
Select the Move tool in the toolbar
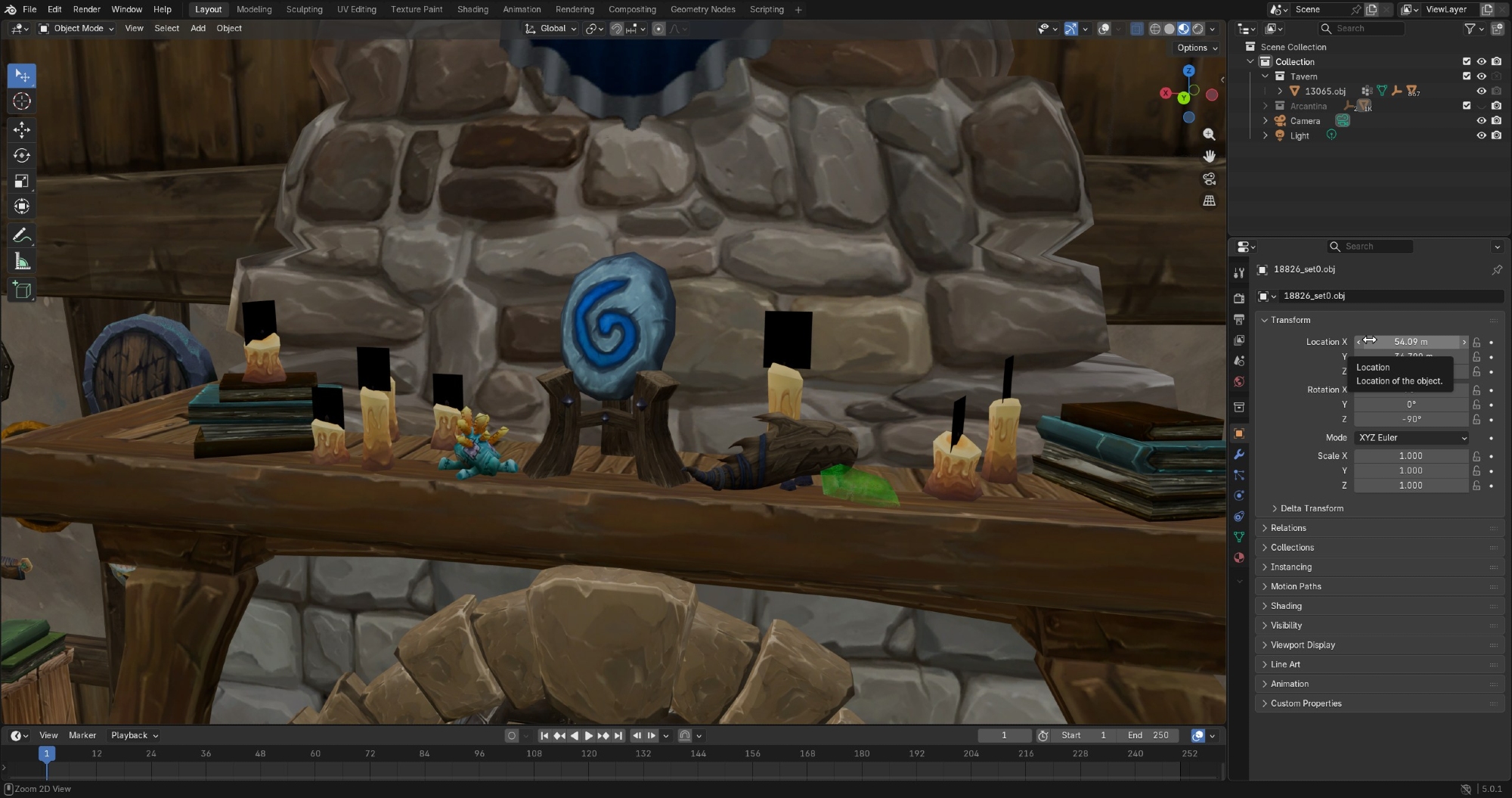22,130
